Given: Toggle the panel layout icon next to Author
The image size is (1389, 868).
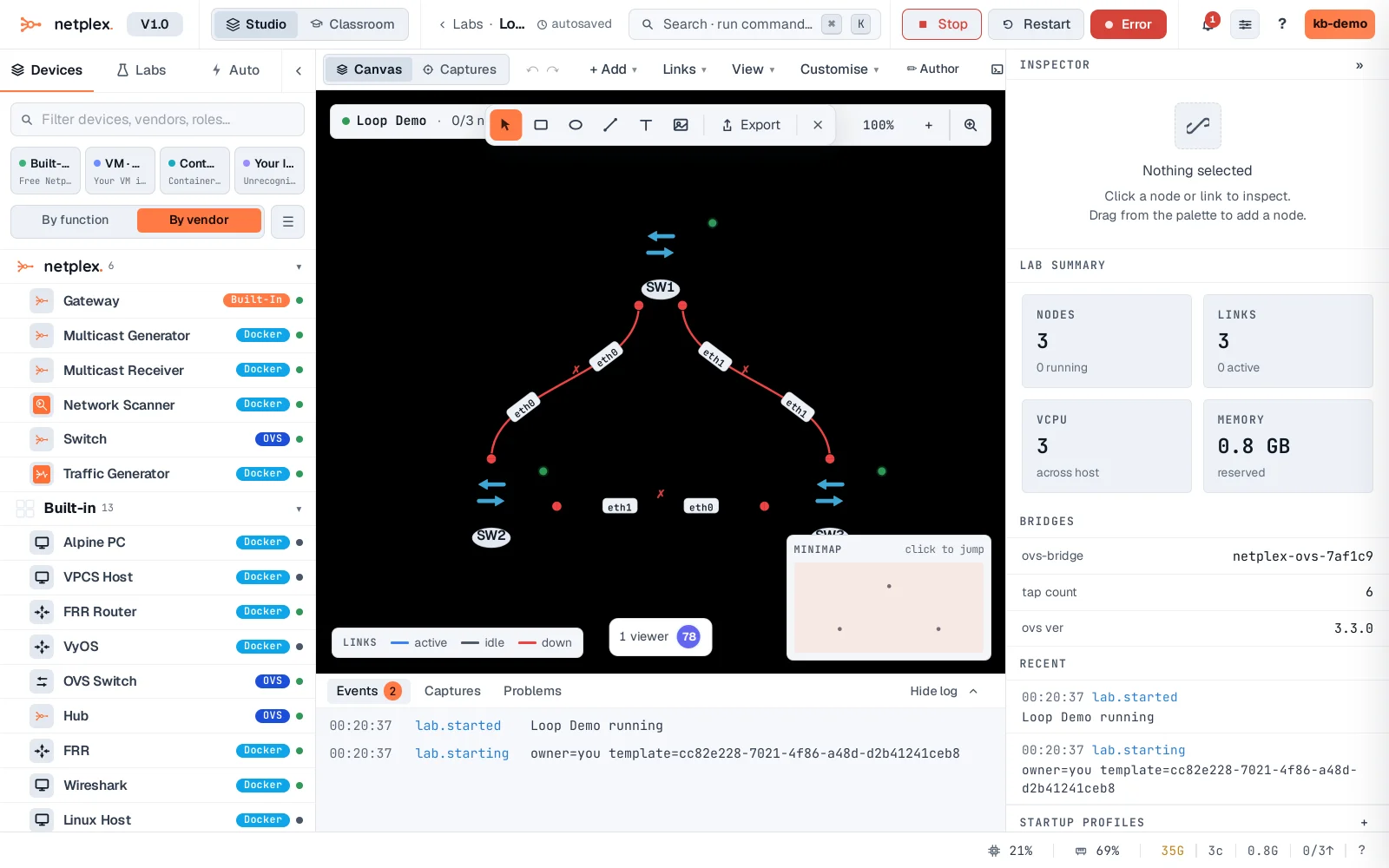Looking at the screenshot, I should click(x=997, y=69).
